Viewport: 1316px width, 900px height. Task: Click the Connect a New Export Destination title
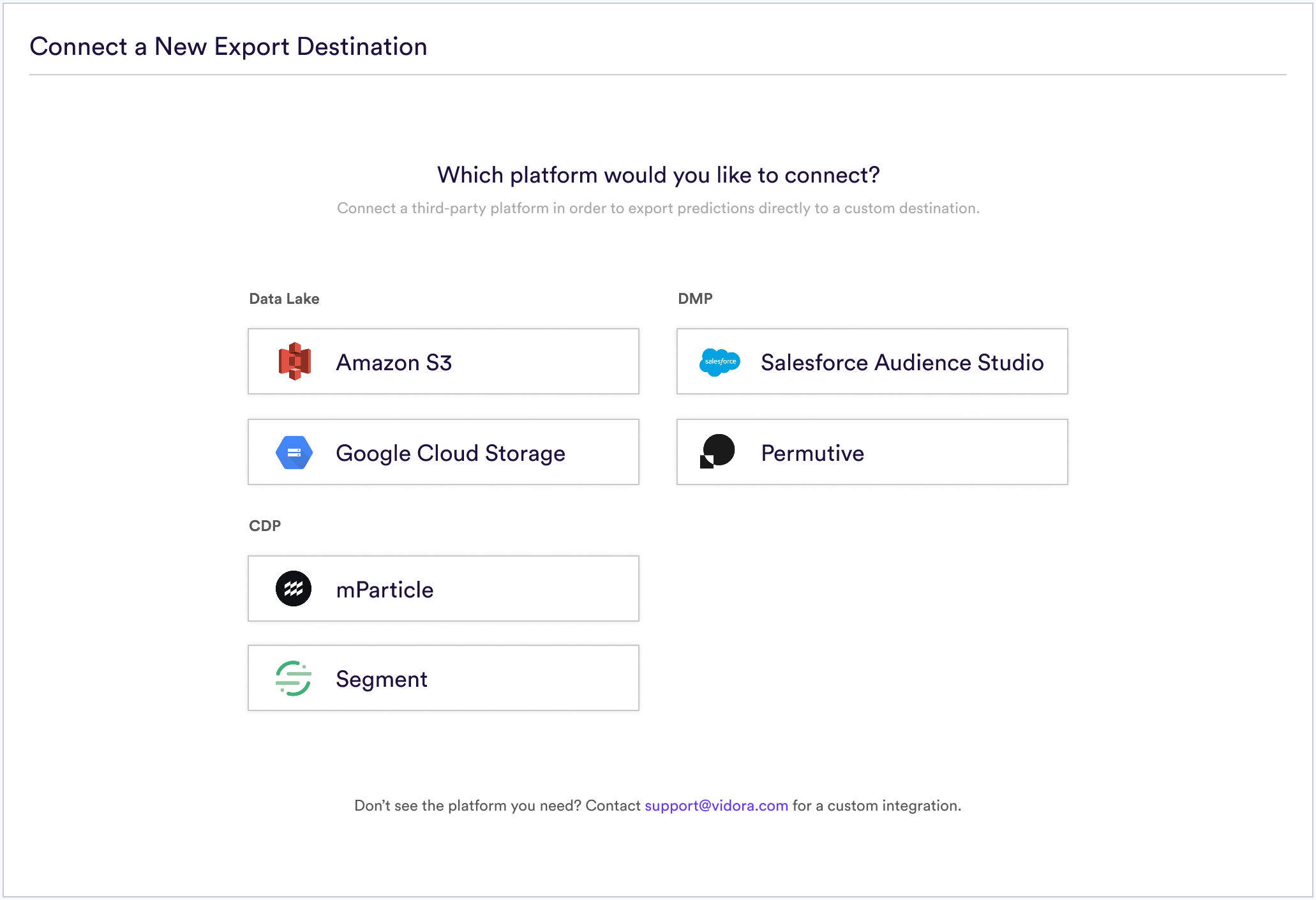point(228,47)
